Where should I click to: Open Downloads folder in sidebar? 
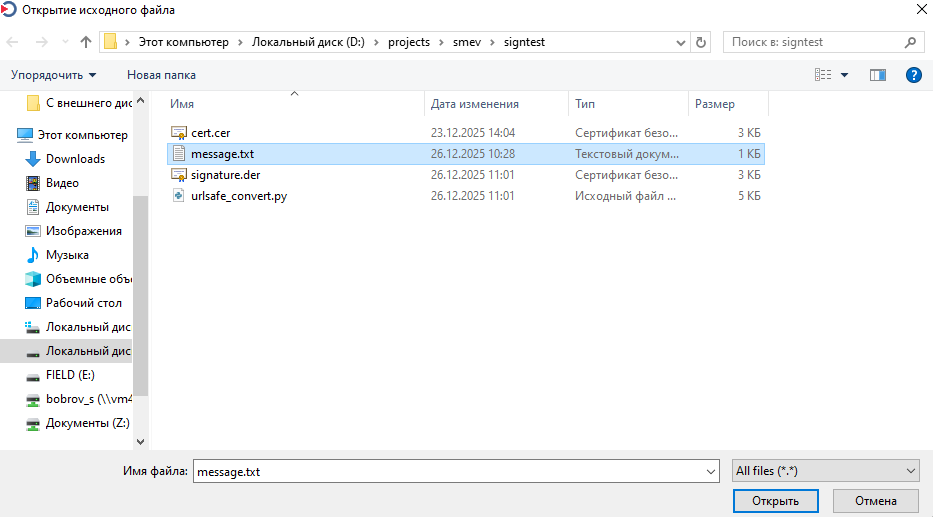[75, 159]
